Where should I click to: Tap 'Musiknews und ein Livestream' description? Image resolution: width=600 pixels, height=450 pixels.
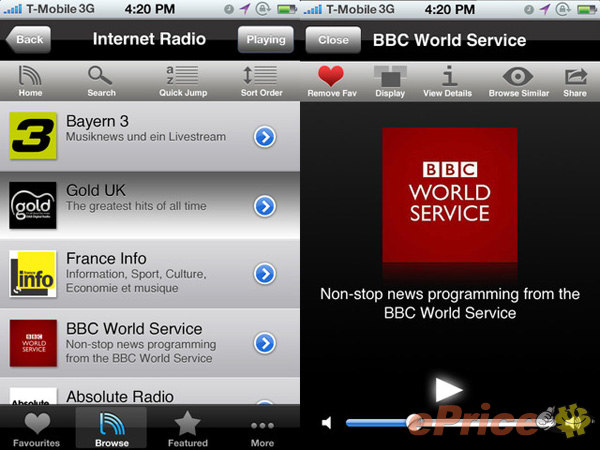click(x=146, y=137)
